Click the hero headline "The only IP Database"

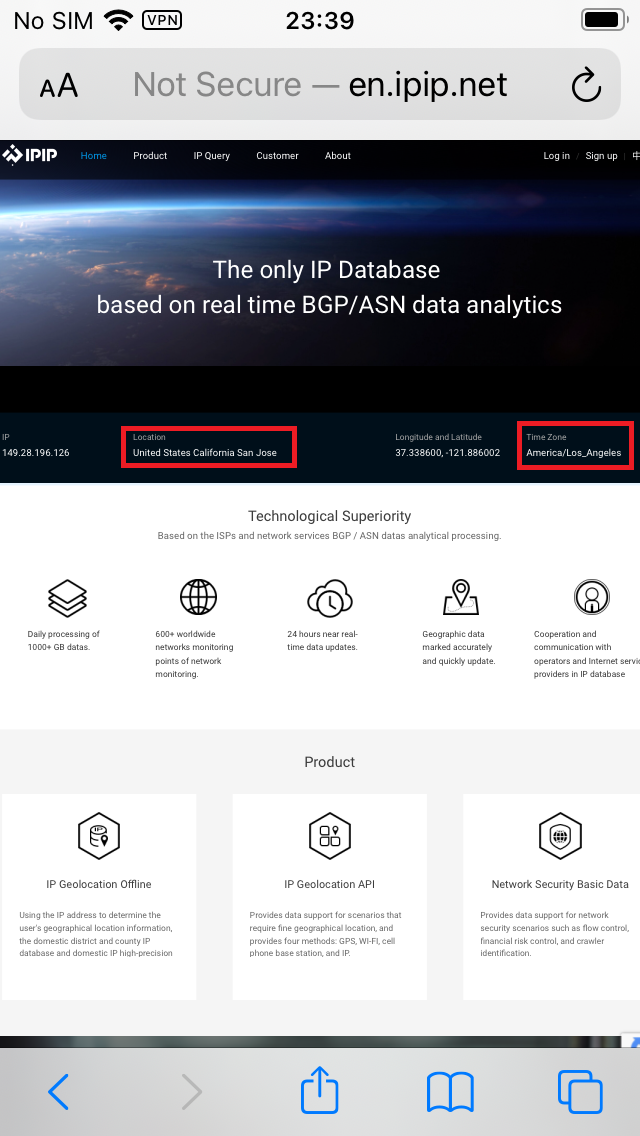point(327,270)
